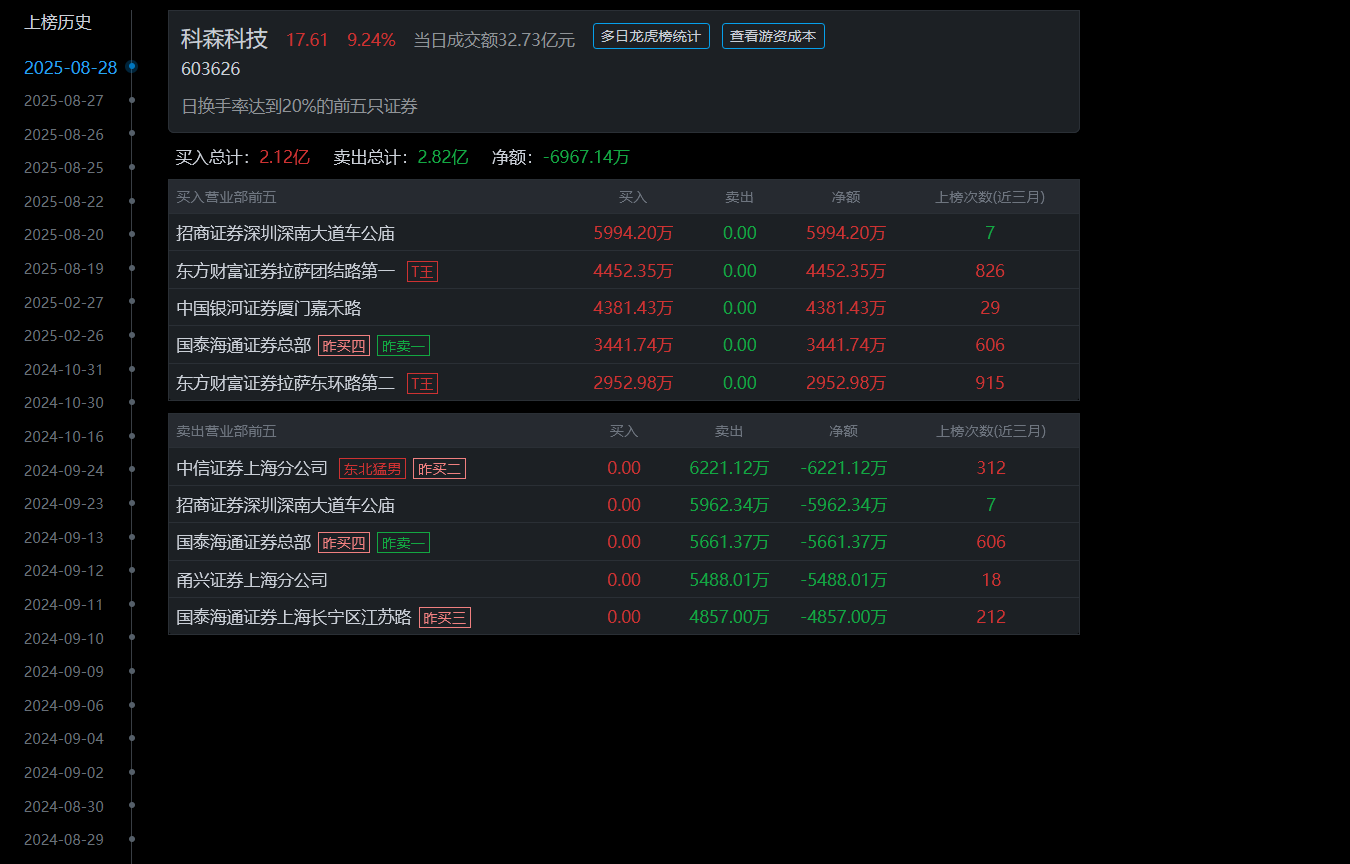Select the 2025-08-27 history date

[x=64, y=101]
